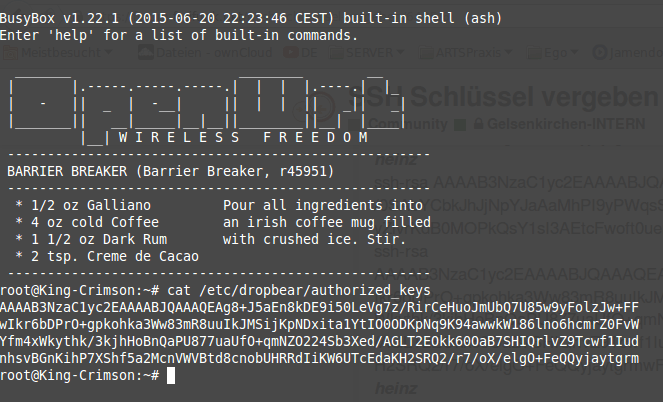663x402 pixels.
Task: Expand the ARTSPraxis dropdown arrow
Action: tap(508, 52)
